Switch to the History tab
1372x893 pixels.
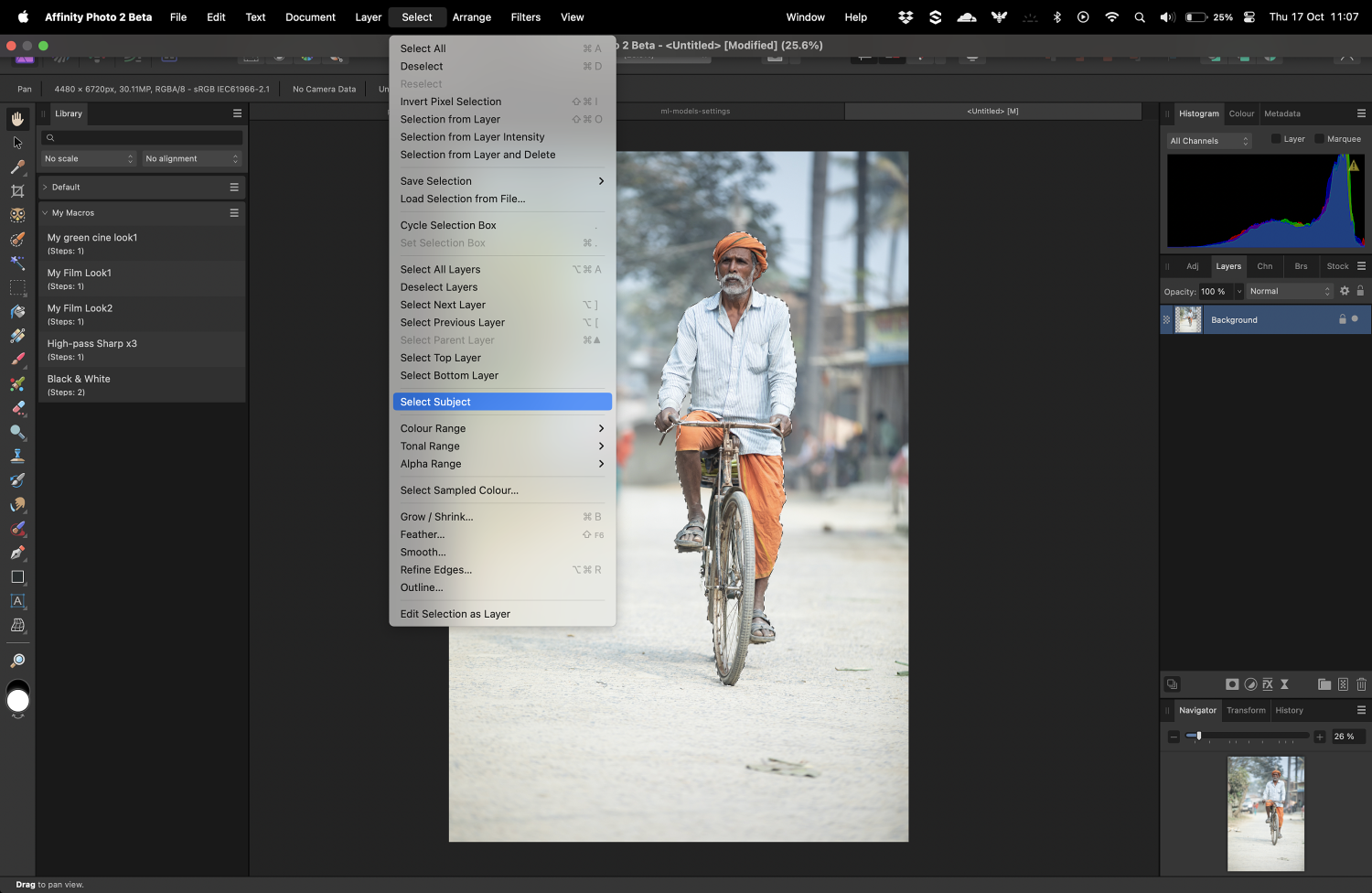tap(1289, 710)
